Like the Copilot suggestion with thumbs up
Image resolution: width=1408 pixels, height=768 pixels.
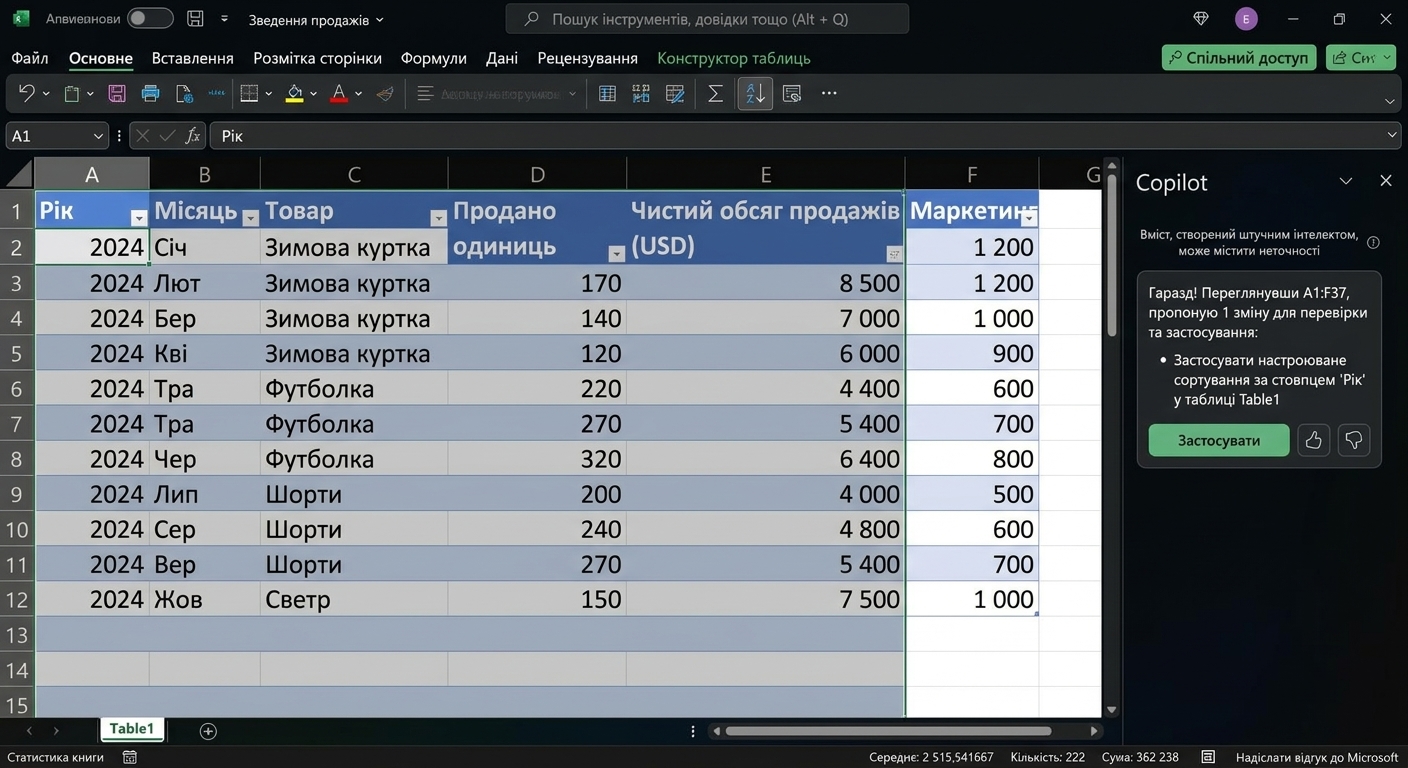(1313, 440)
